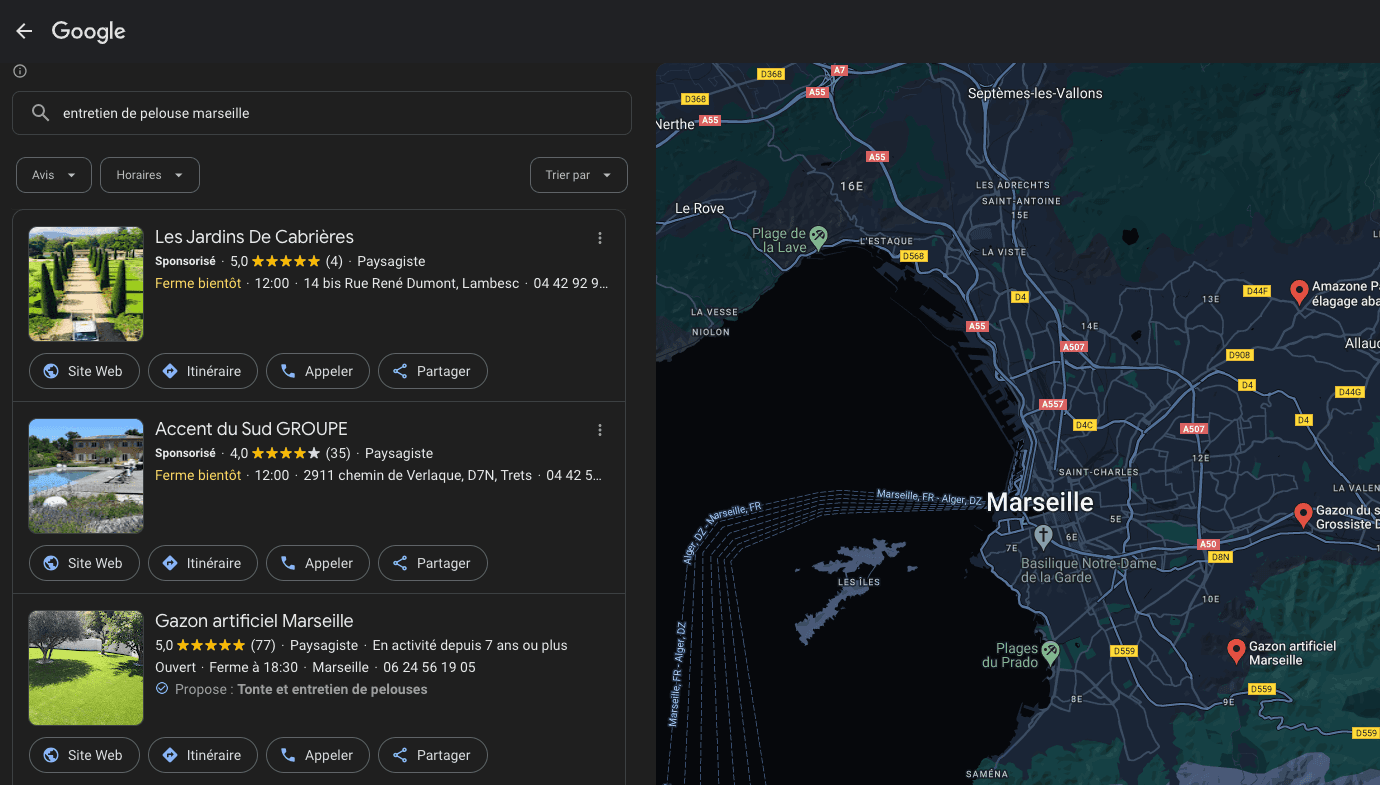Click the 'NIOLON' map label
This screenshot has height=785, width=1380.
[x=711, y=332]
